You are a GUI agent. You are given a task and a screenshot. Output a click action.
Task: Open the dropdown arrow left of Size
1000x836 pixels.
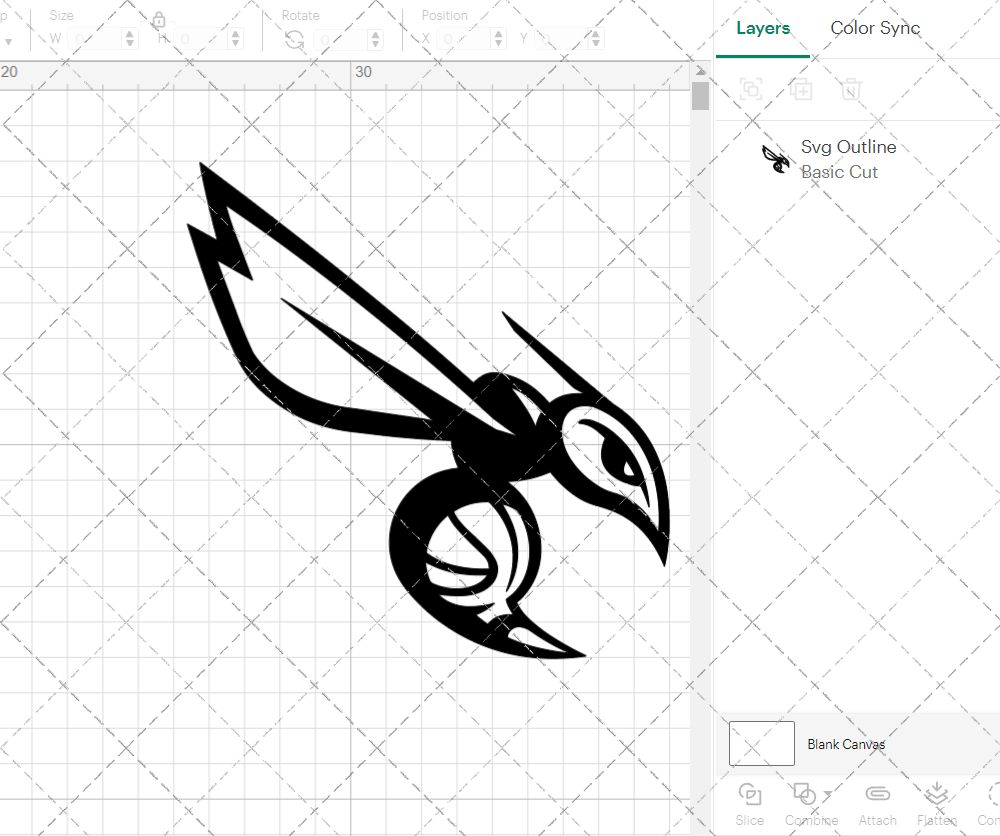coord(8,42)
